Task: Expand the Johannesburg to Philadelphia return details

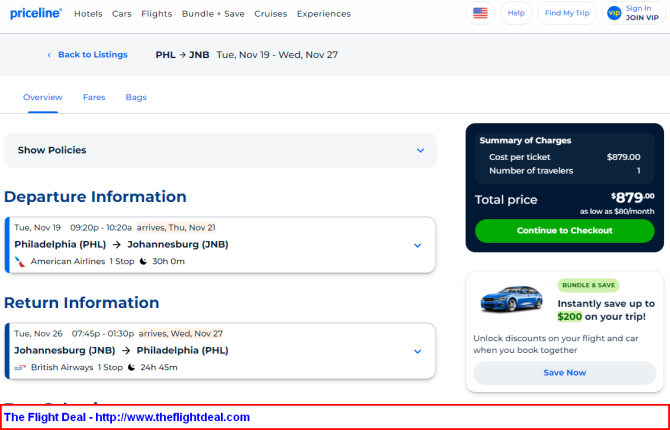Action: click(417, 351)
